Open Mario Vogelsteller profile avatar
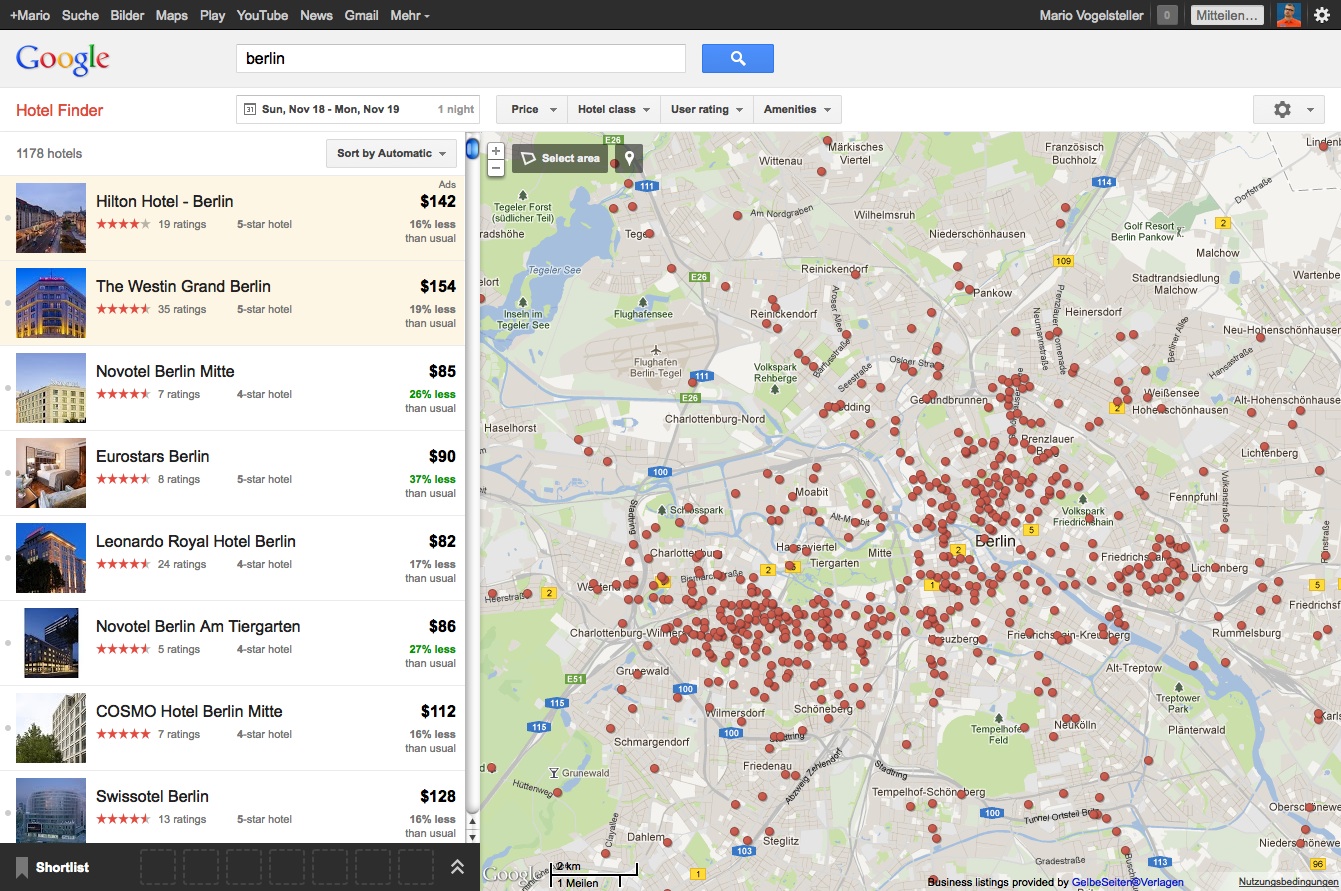1341x891 pixels. (x=1289, y=15)
